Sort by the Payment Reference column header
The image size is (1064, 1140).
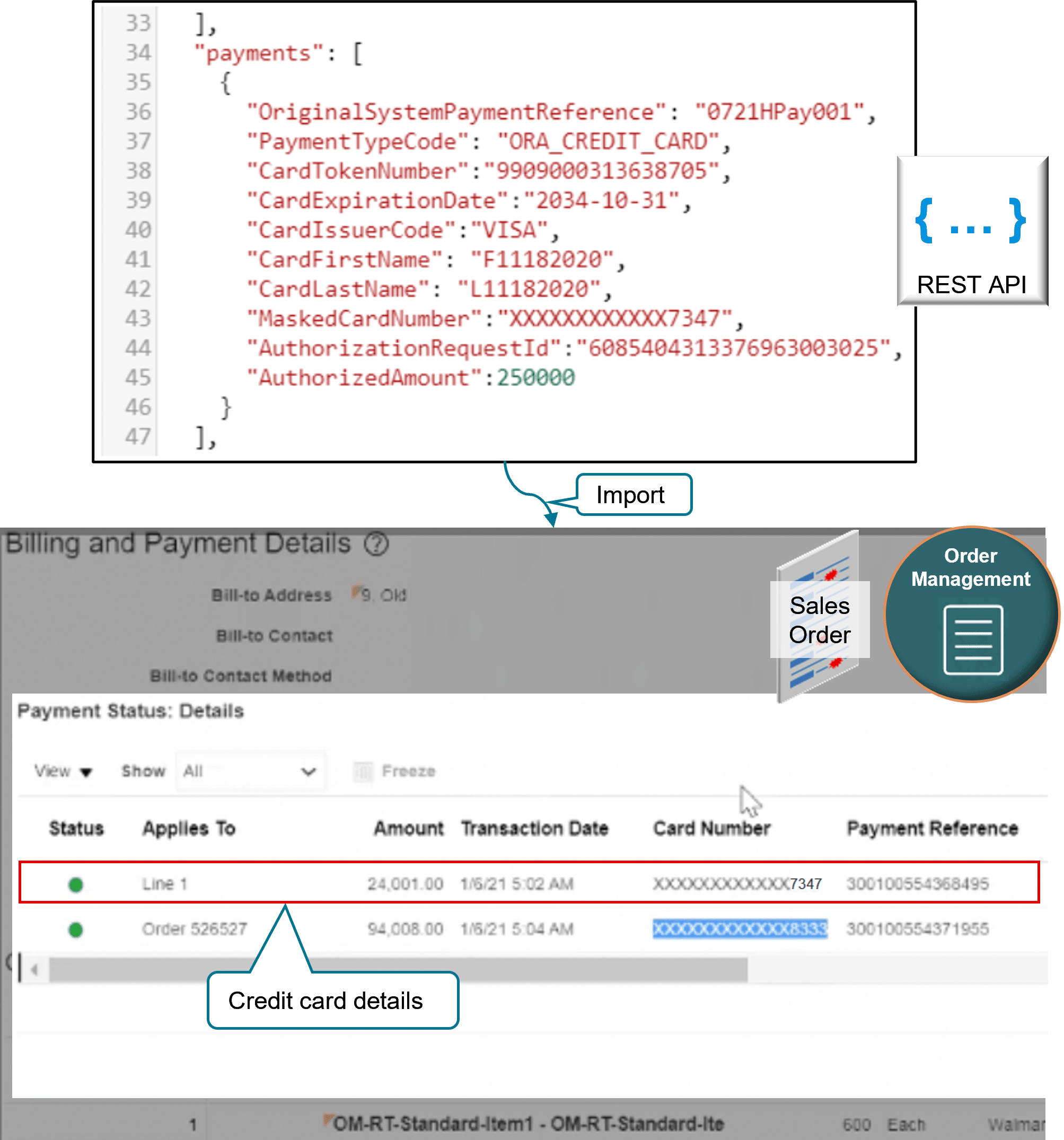pyautogui.click(x=932, y=829)
